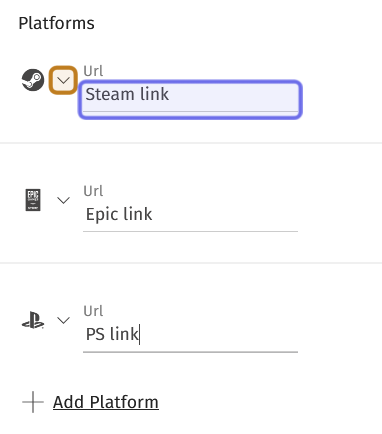Click the Steam platform logo icon
Screen dimensions: 382x434
click(33, 80)
